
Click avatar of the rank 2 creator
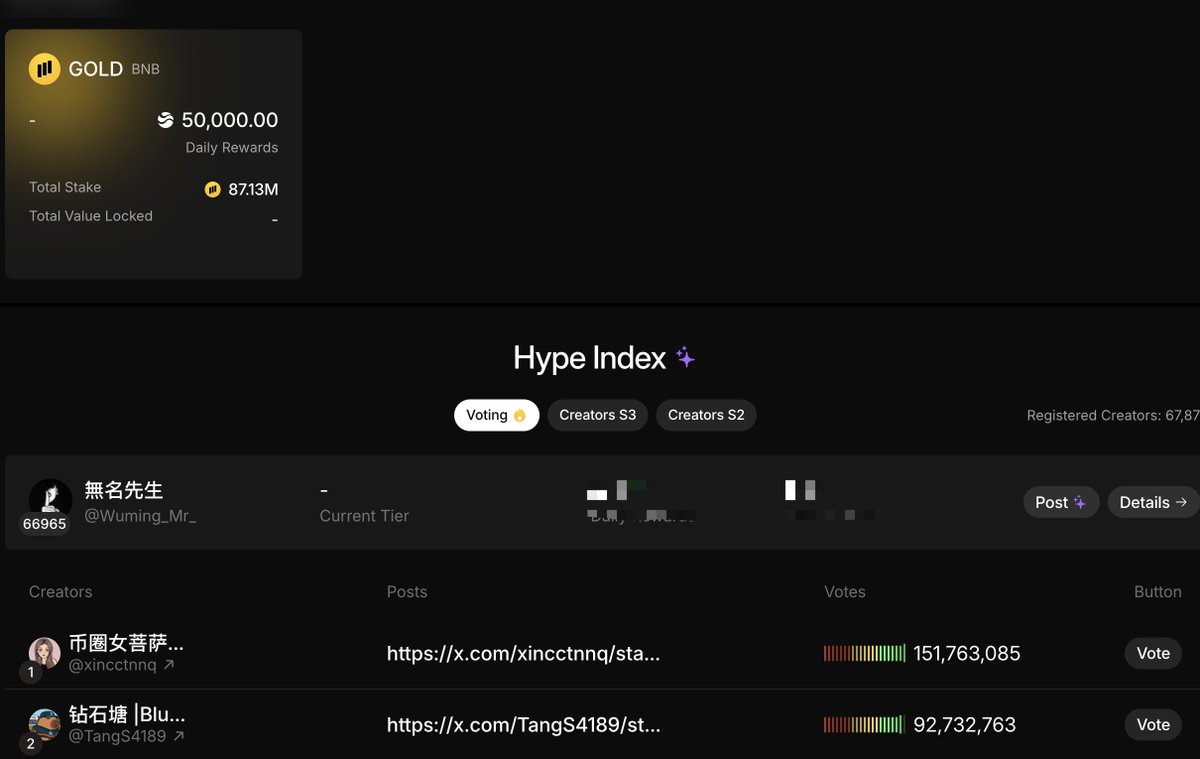pyautogui.click(x=45, y=724)
